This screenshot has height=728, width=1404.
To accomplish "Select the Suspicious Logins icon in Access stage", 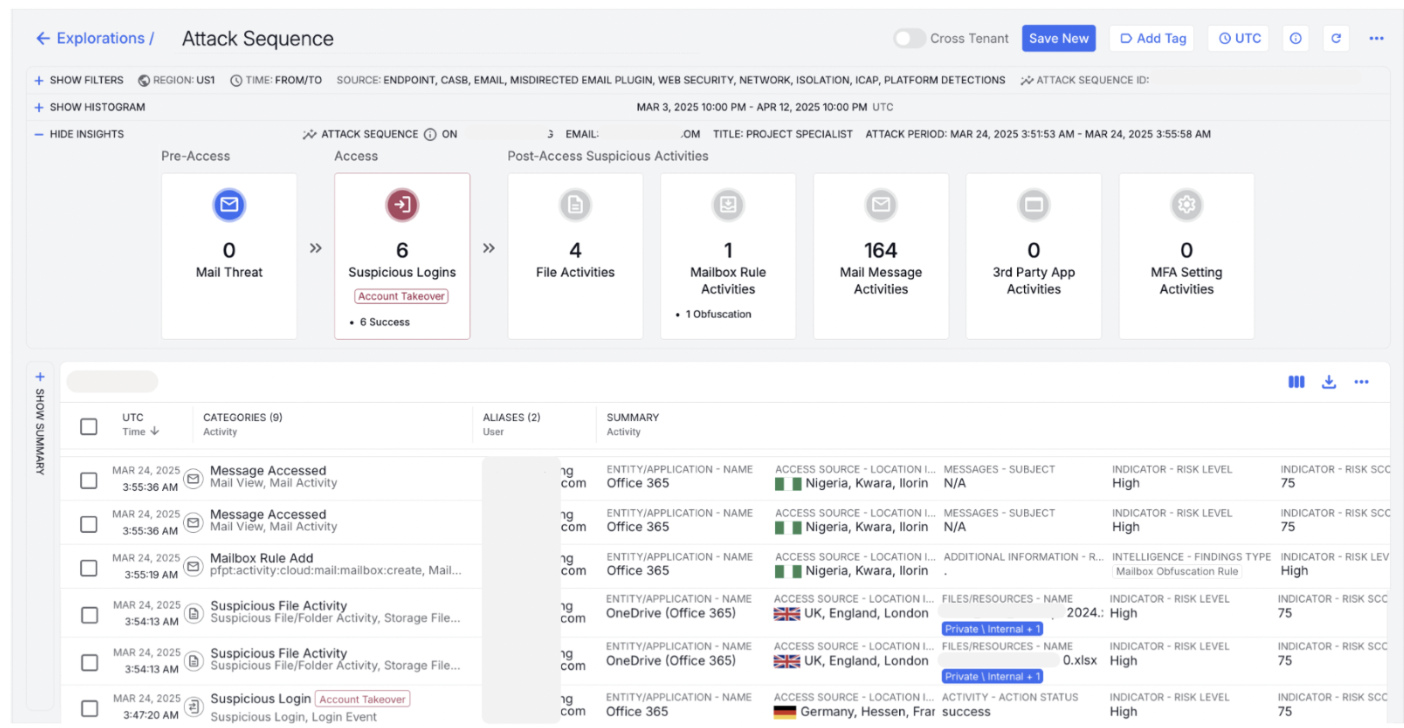I will (x=402, y=205).
